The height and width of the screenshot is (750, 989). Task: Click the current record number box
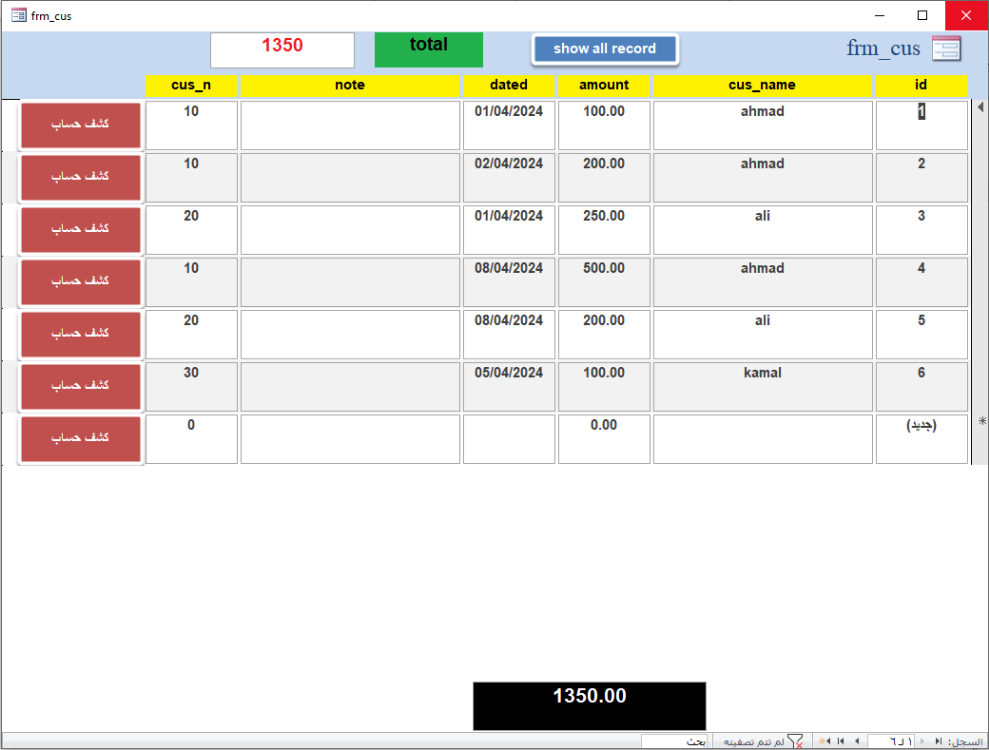click(x=891, y=742)
